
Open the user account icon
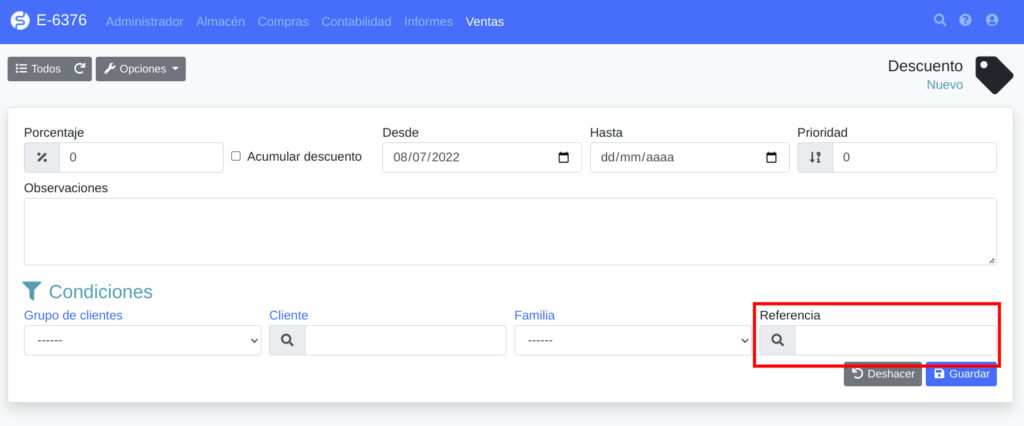(x=991, y=20)
